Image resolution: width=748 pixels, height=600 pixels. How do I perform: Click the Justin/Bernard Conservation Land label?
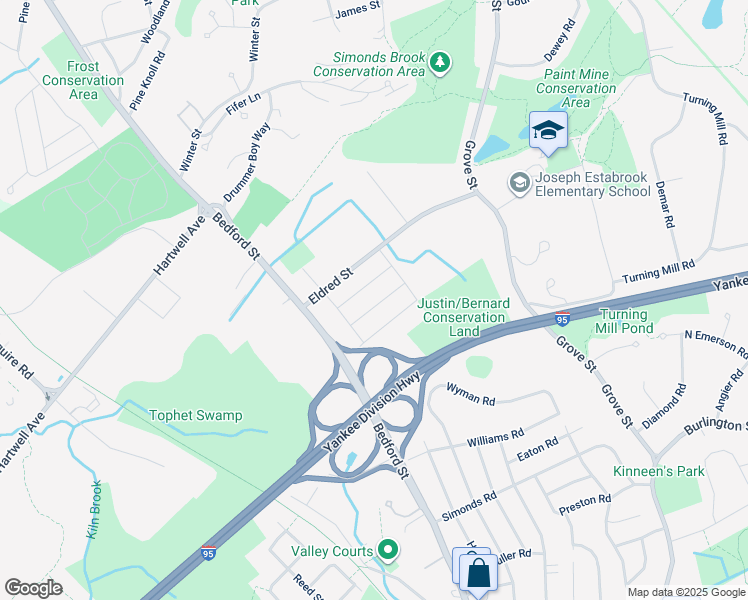click(x=464, y=317)
